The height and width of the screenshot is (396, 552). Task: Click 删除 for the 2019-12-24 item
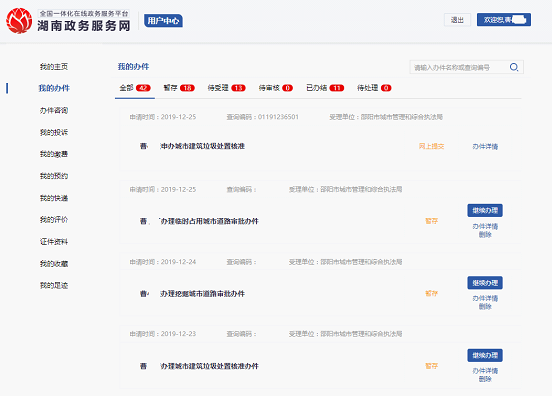point(485,307)
